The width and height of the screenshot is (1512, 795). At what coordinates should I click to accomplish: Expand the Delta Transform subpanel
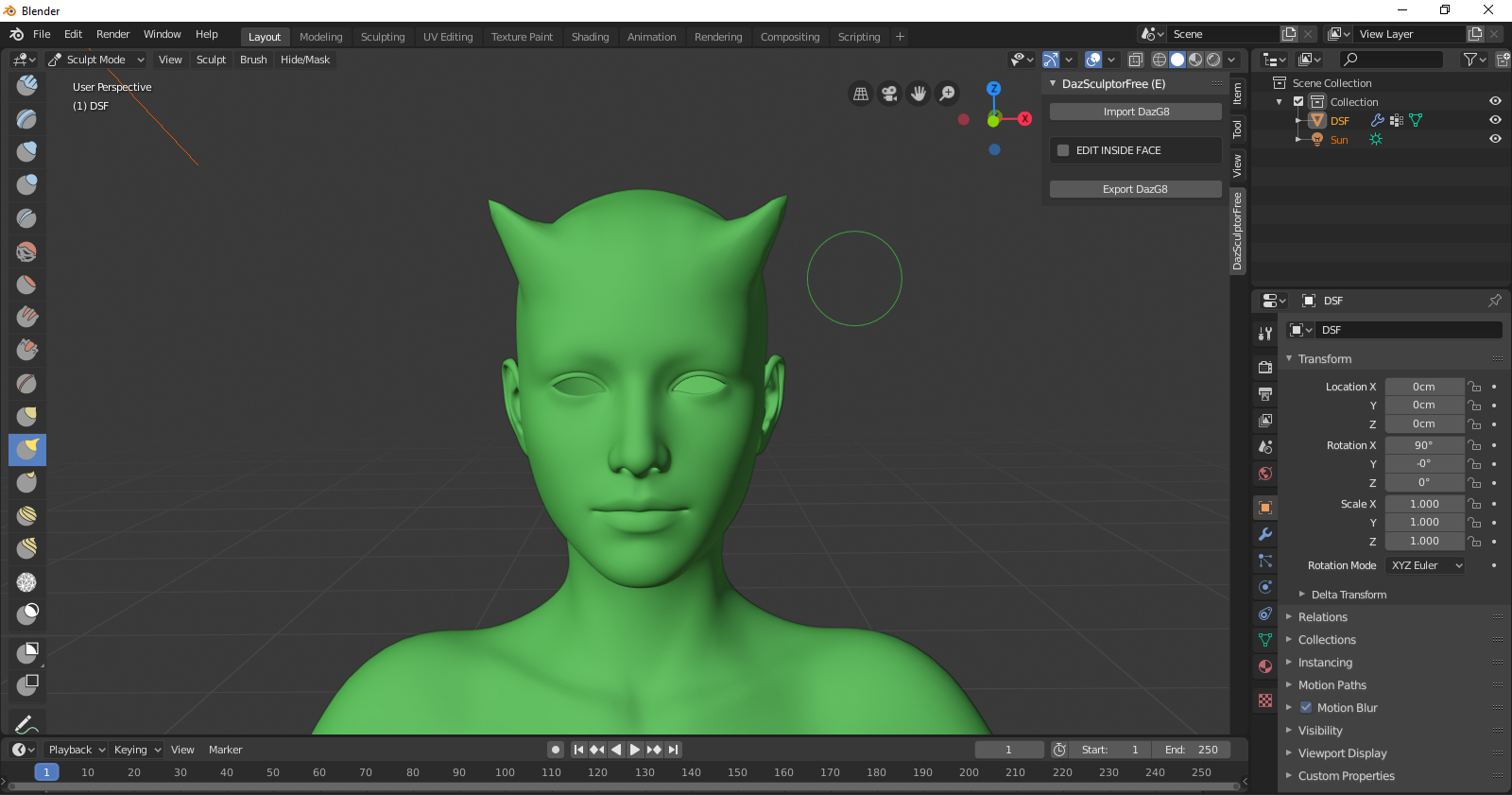pyautogui.click(x=1348, y=595)
